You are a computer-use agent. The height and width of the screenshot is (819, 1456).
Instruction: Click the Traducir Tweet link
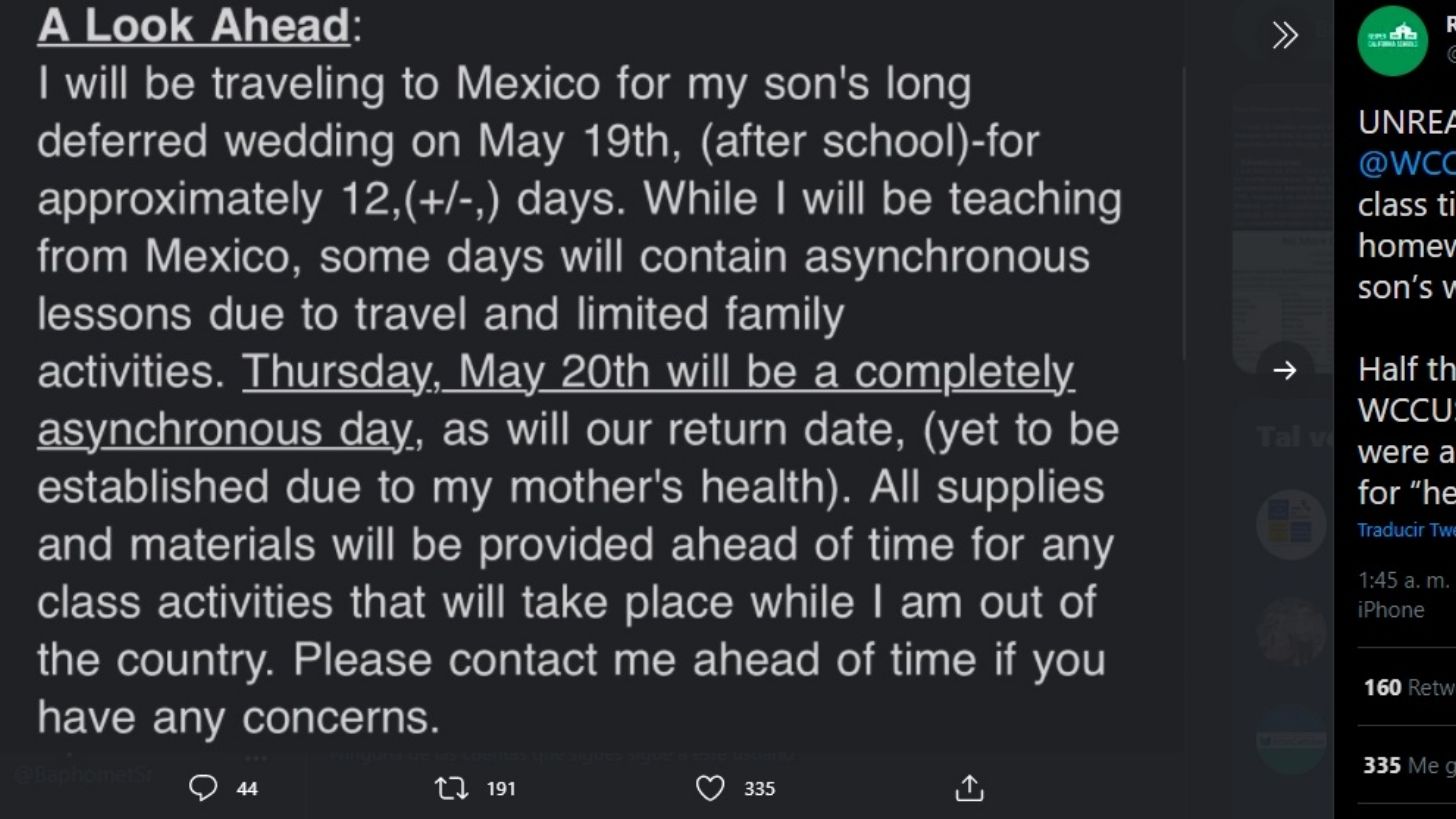[x=1406, y=530]
